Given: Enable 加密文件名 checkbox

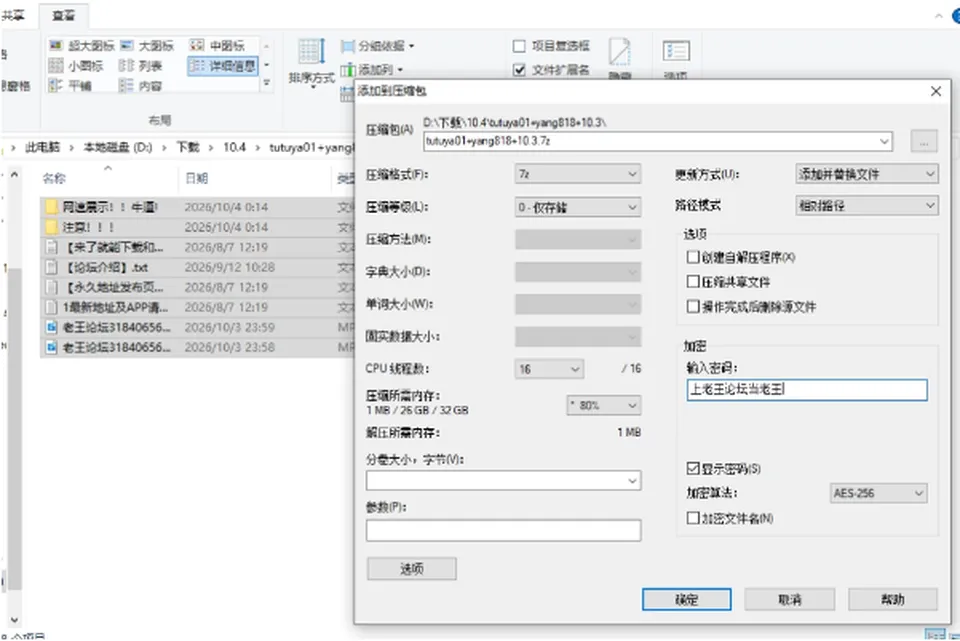Looking at the screenshot, I should coord(693,519).
